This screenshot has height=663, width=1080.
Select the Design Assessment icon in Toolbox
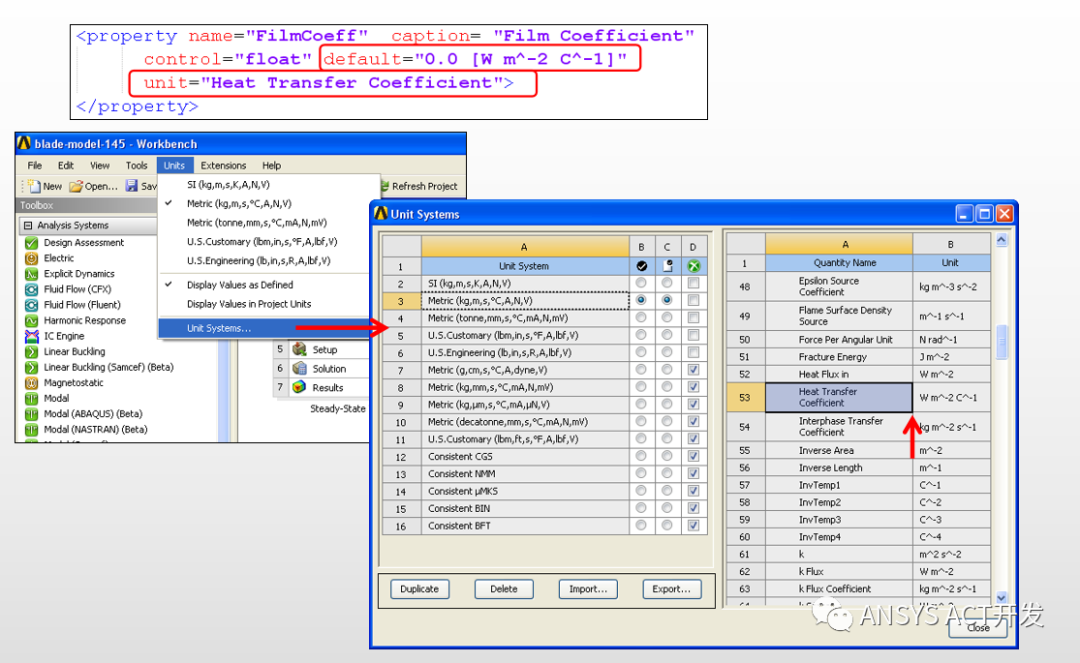coord(31,242)
